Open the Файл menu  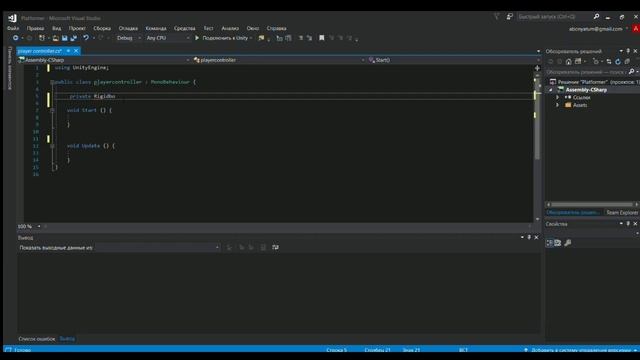[x=13, y=29]
